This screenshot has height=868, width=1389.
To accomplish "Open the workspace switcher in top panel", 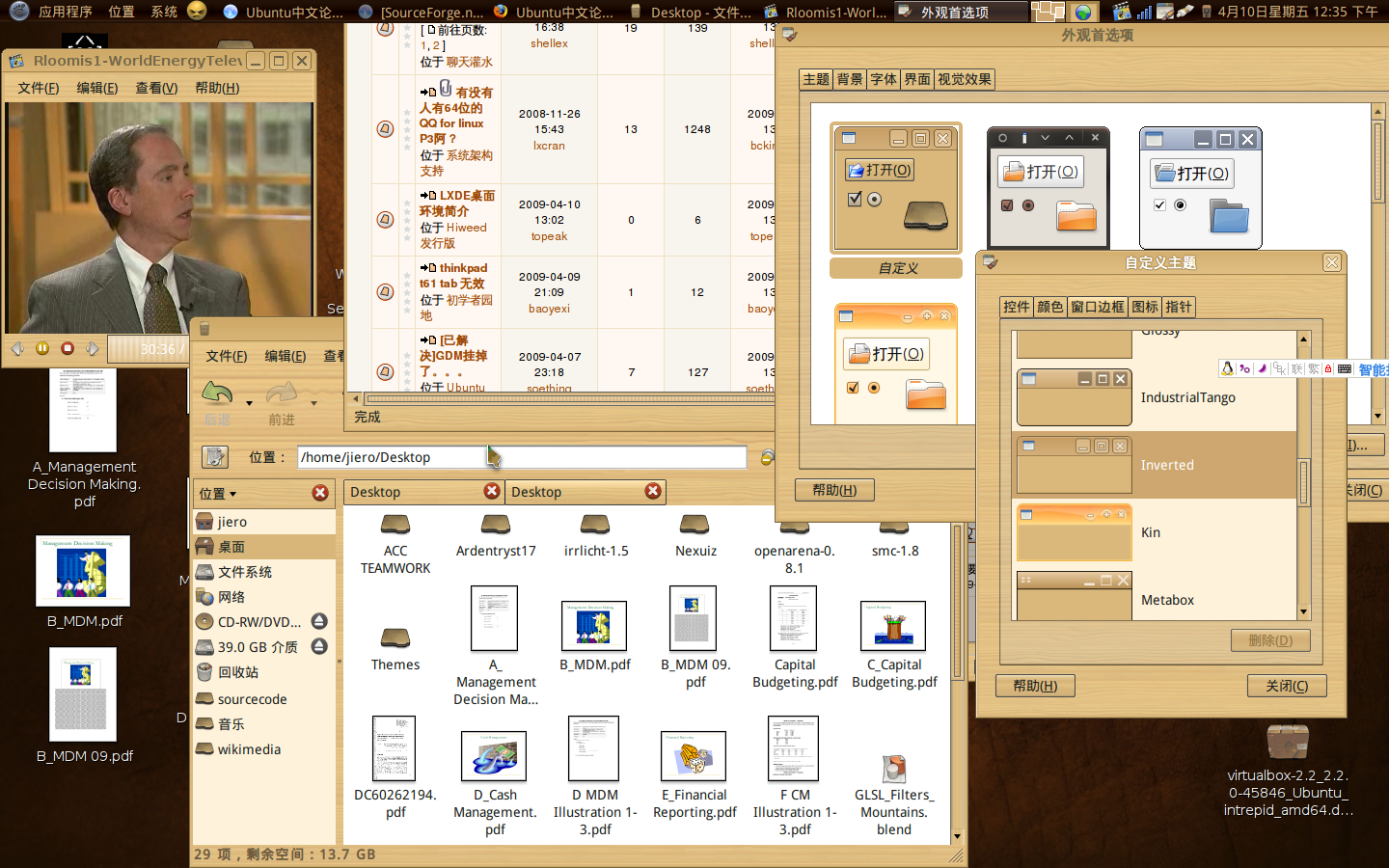I will coord(1048,12).
